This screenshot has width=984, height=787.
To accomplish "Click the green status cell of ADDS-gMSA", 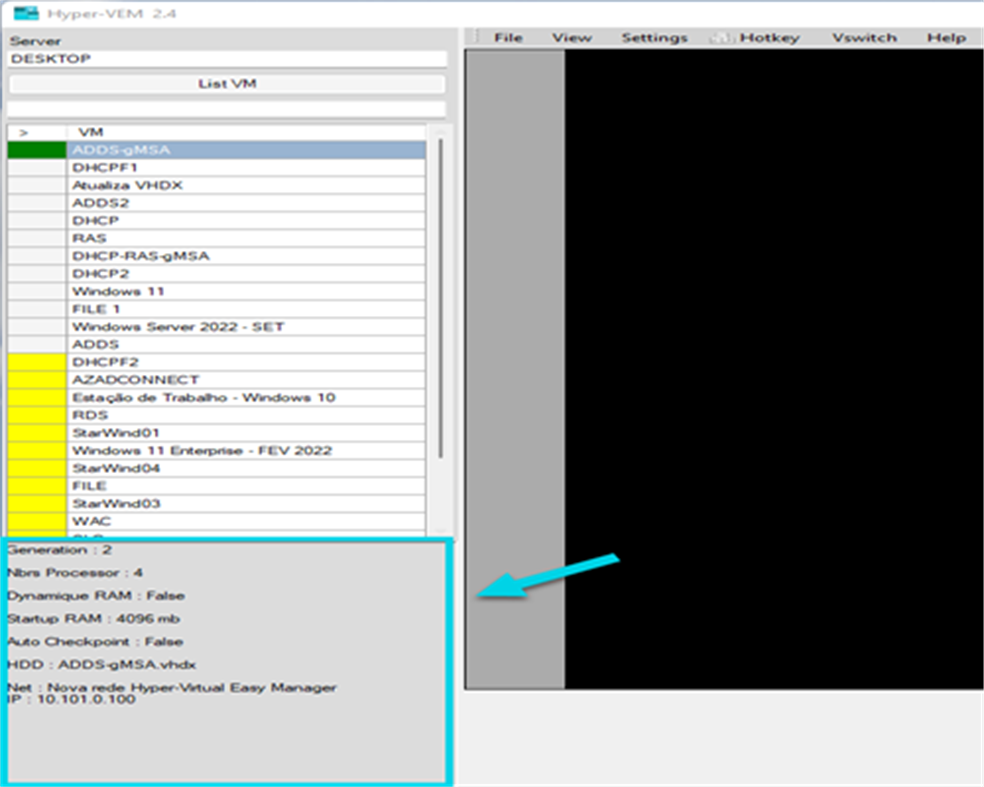I will coord(36,150).
